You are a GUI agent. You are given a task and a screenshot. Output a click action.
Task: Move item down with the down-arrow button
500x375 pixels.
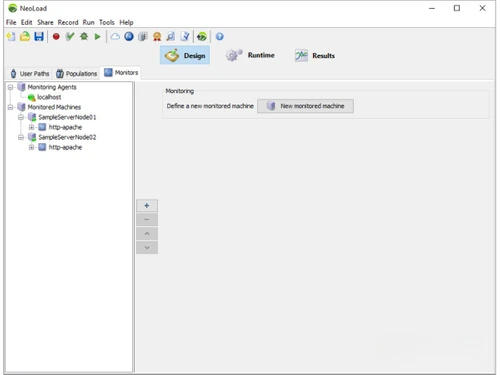click(x=147, y=248)
